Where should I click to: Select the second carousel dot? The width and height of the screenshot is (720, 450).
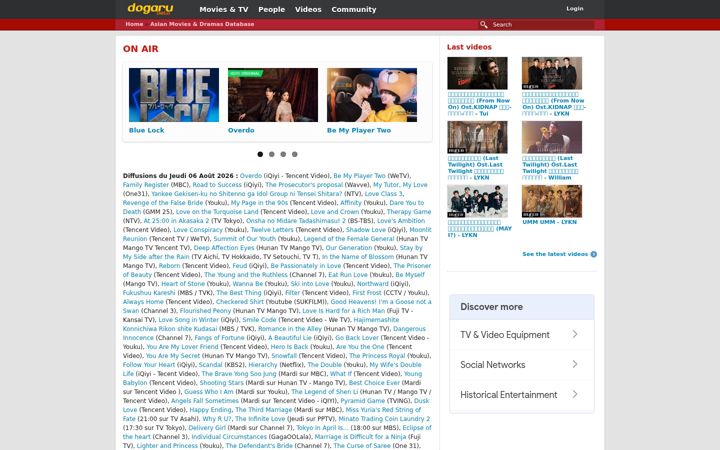272,154
